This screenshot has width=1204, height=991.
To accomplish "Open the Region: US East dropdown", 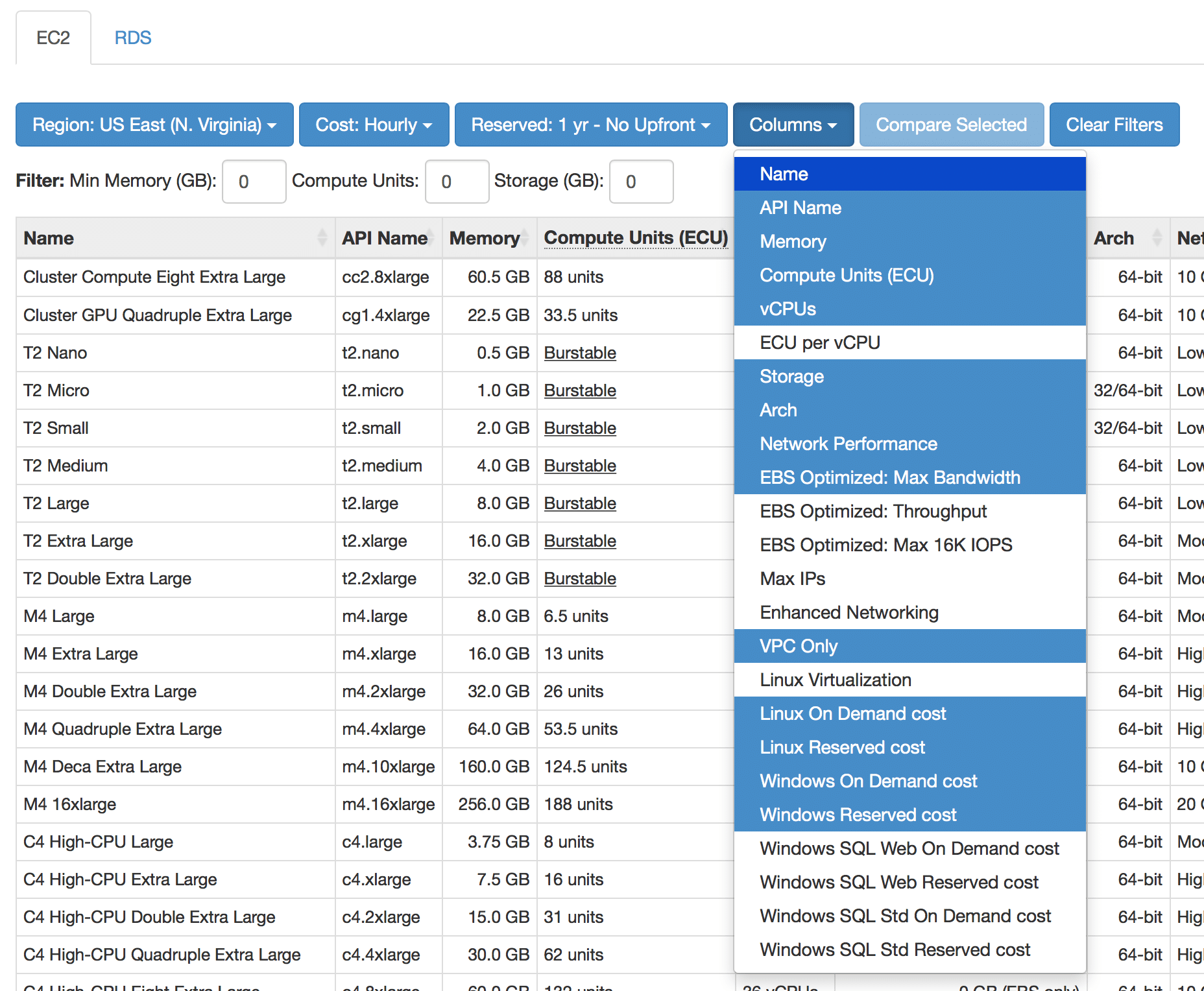I will (x=154, y=125).
